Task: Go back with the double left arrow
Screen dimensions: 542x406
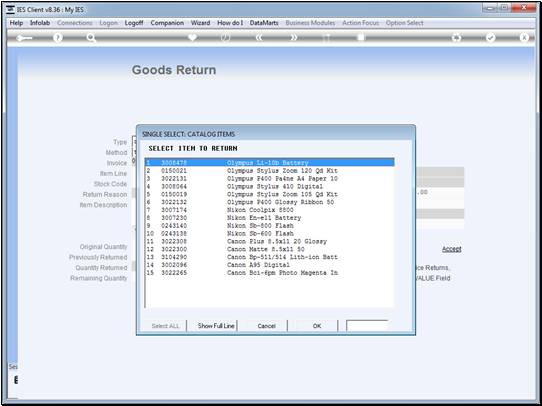Action: point(259,38)
